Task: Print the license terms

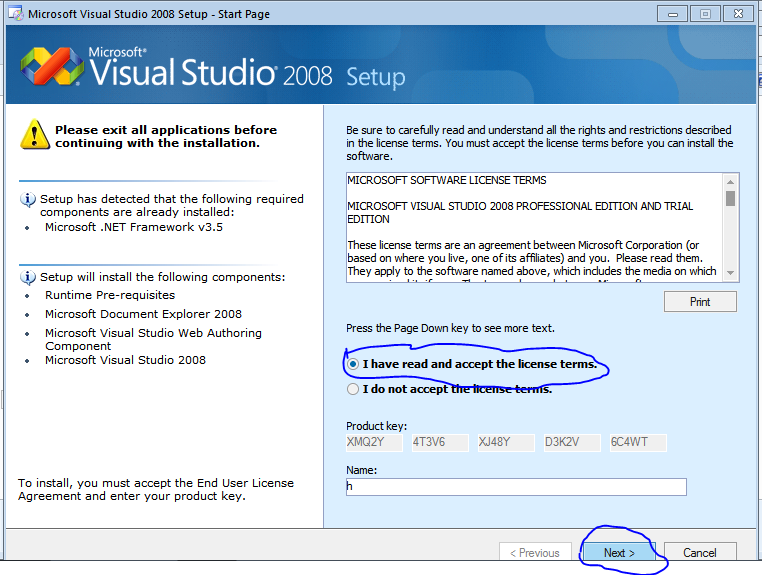Action: [x=700, y=302]
